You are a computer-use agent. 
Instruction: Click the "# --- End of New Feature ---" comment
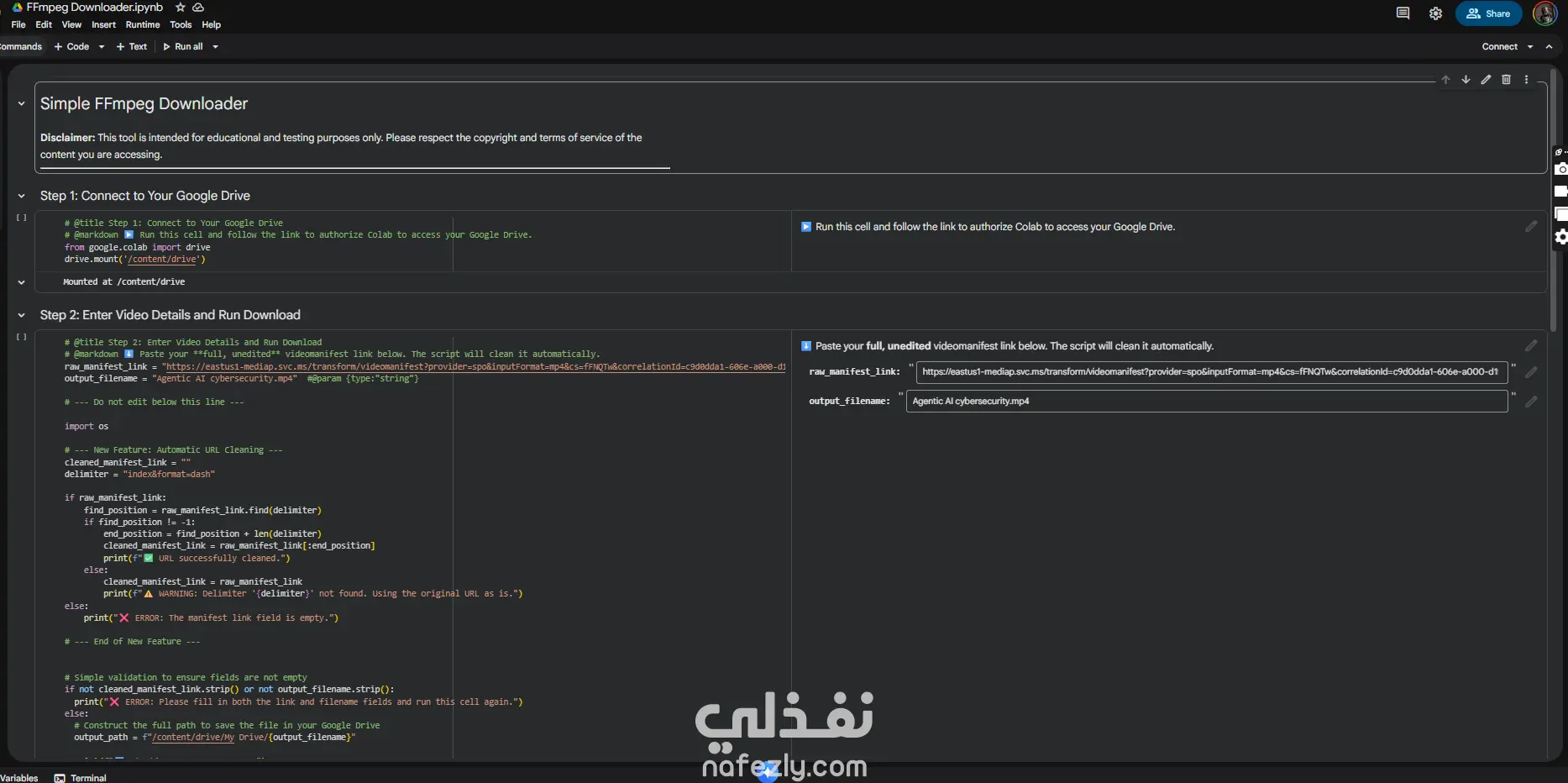pyautogui.click(x=132, y=642)
